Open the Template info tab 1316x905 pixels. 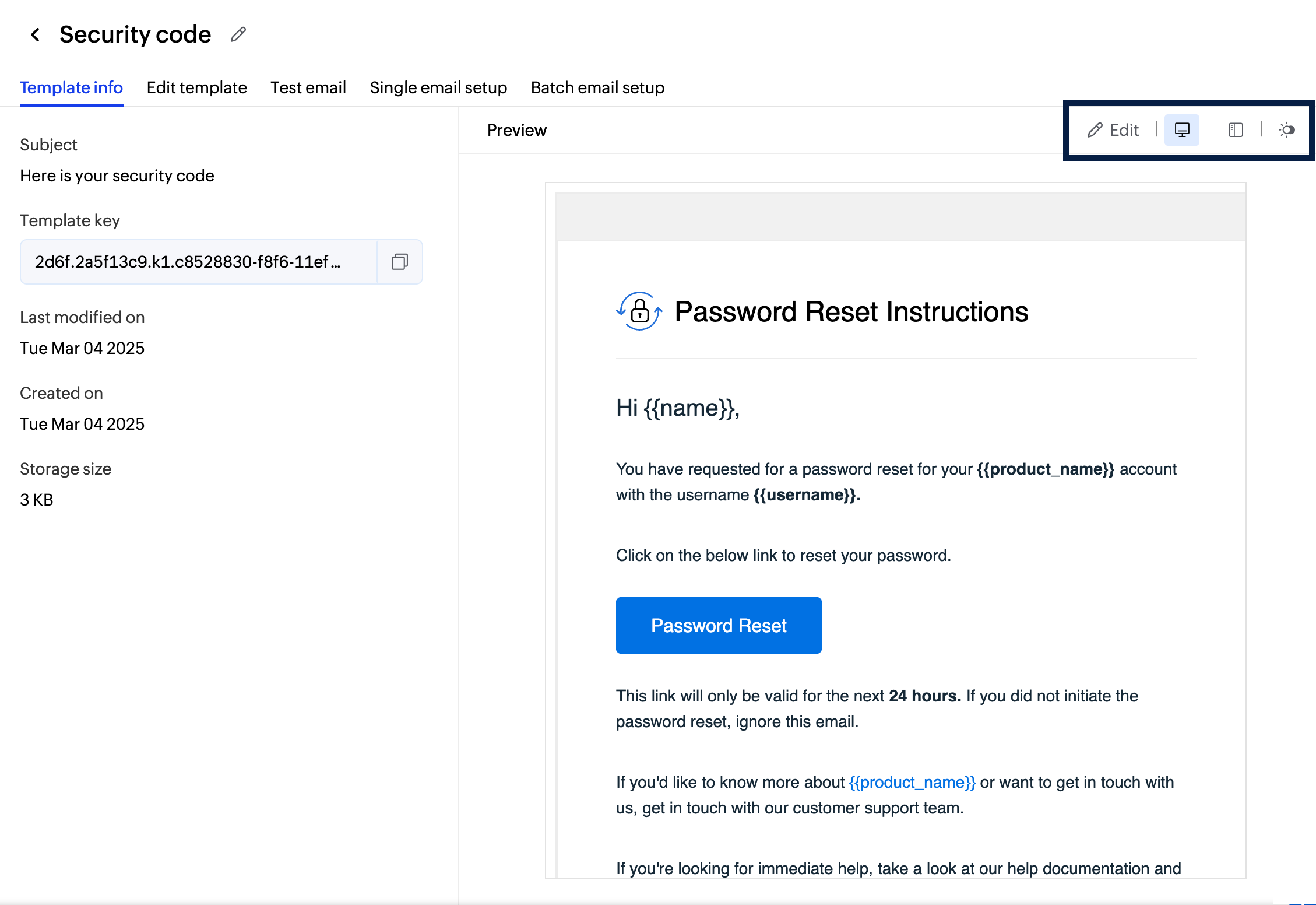coord(71,87)
